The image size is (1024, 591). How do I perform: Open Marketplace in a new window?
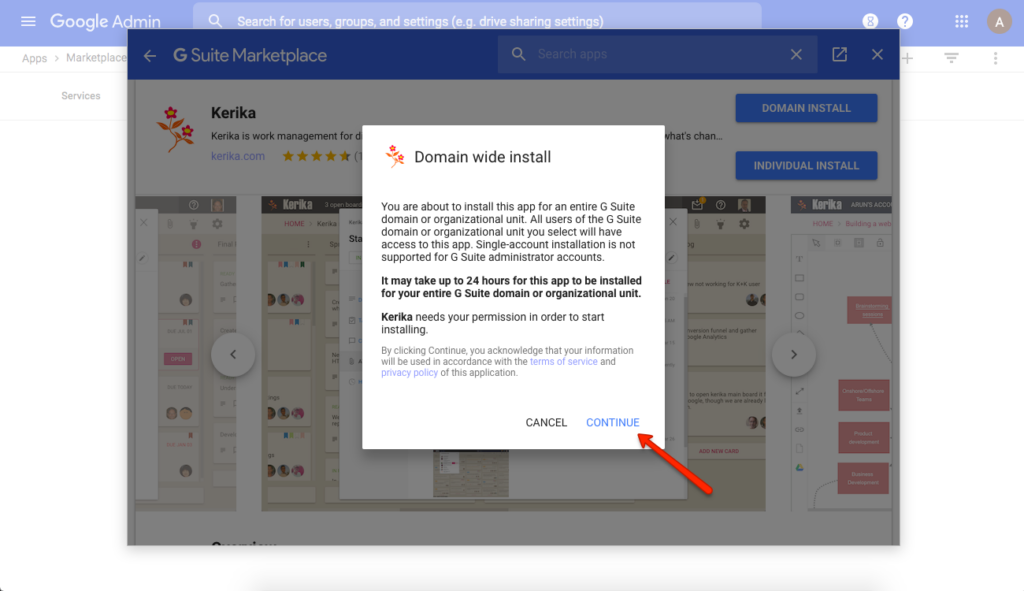click(x=839, y=54)
